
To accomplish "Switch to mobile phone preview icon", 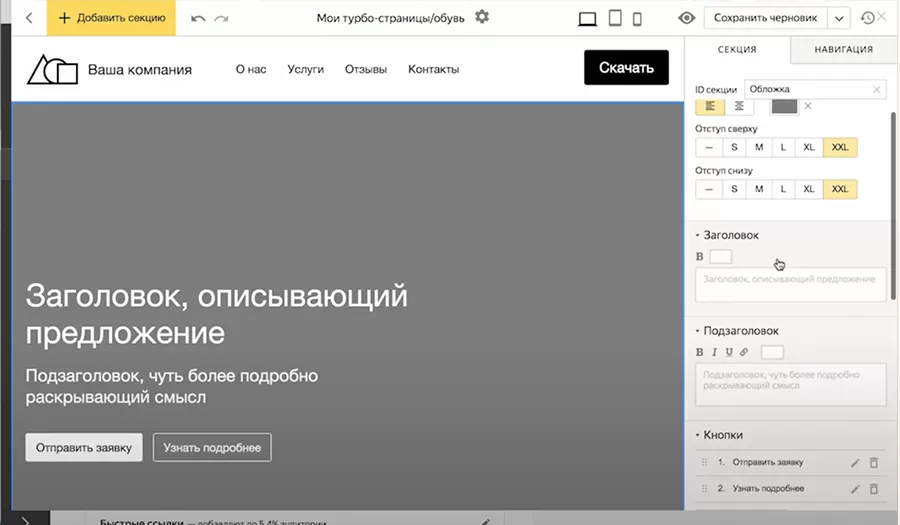I will (637, 18).
